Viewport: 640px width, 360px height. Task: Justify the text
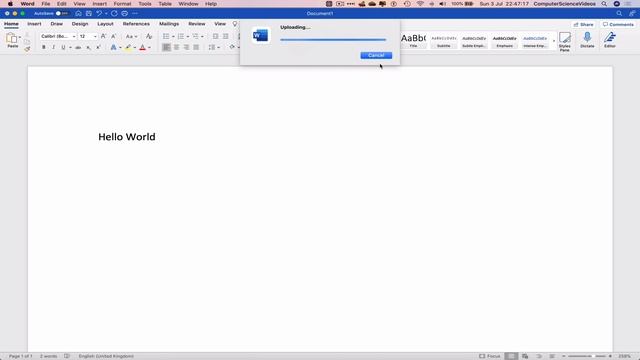tap(196, 47)
